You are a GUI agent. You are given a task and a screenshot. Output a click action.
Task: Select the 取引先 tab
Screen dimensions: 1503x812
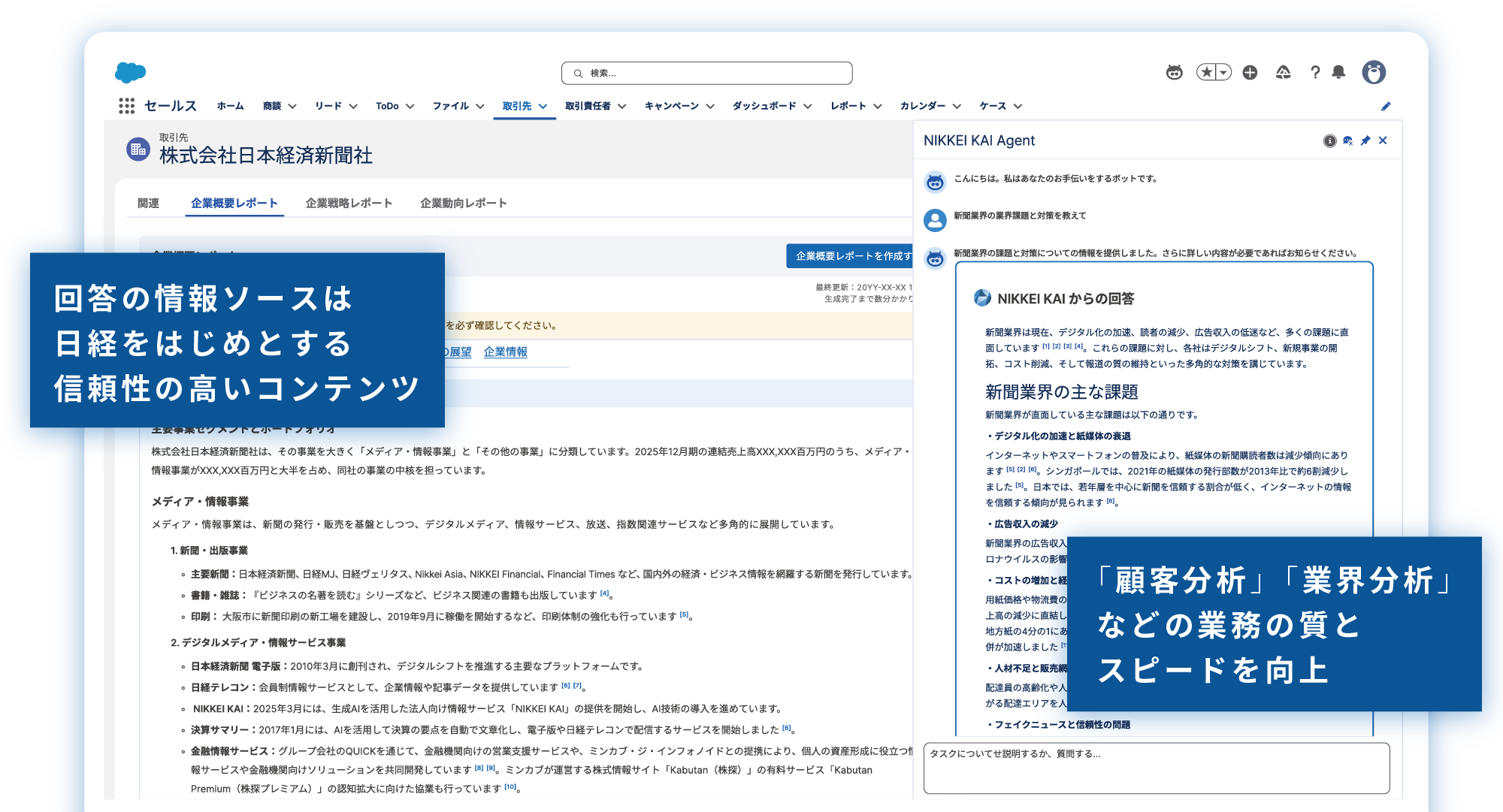(x=517, y=106)
